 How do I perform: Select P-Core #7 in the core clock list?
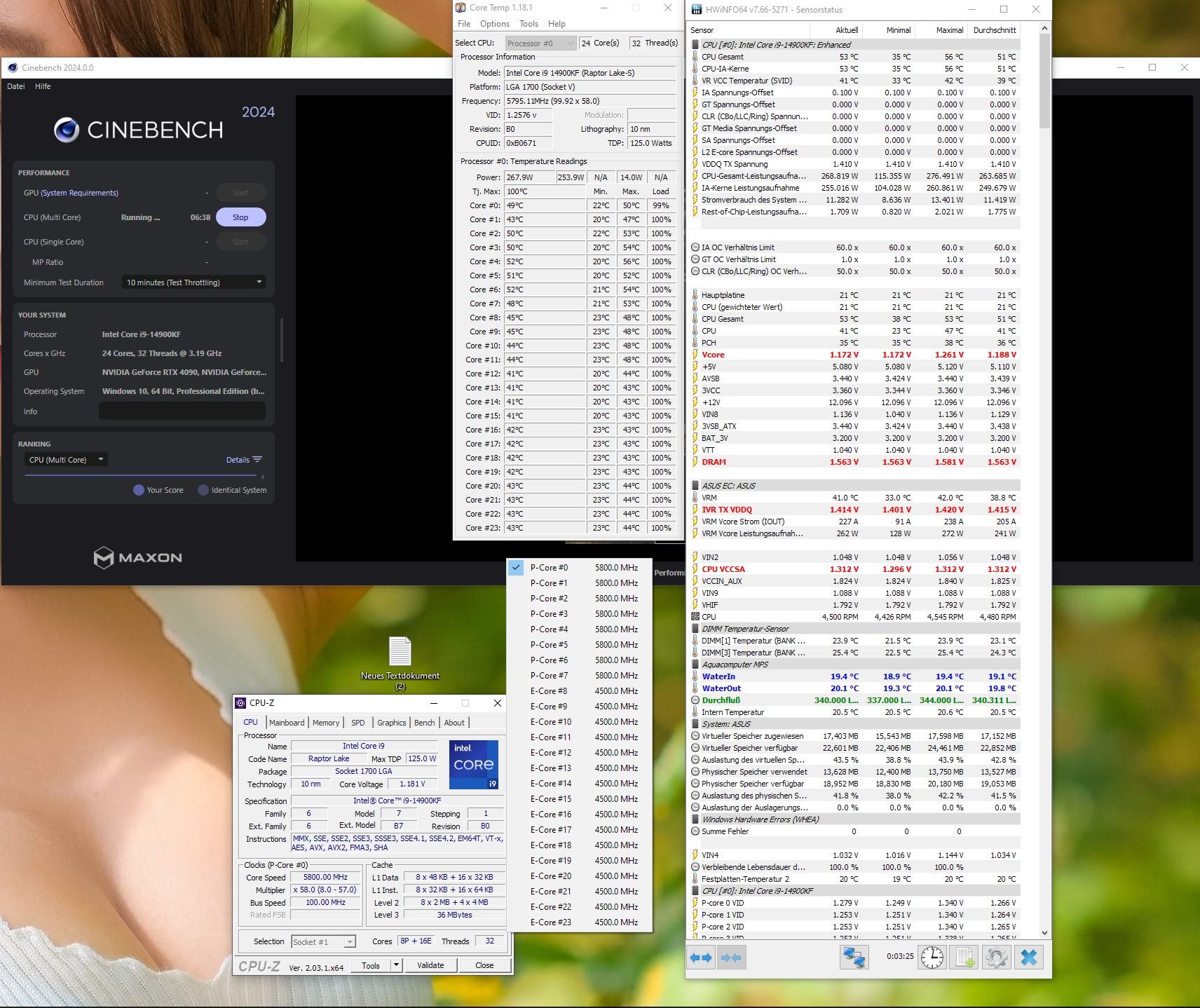click(x=580, y=676)
